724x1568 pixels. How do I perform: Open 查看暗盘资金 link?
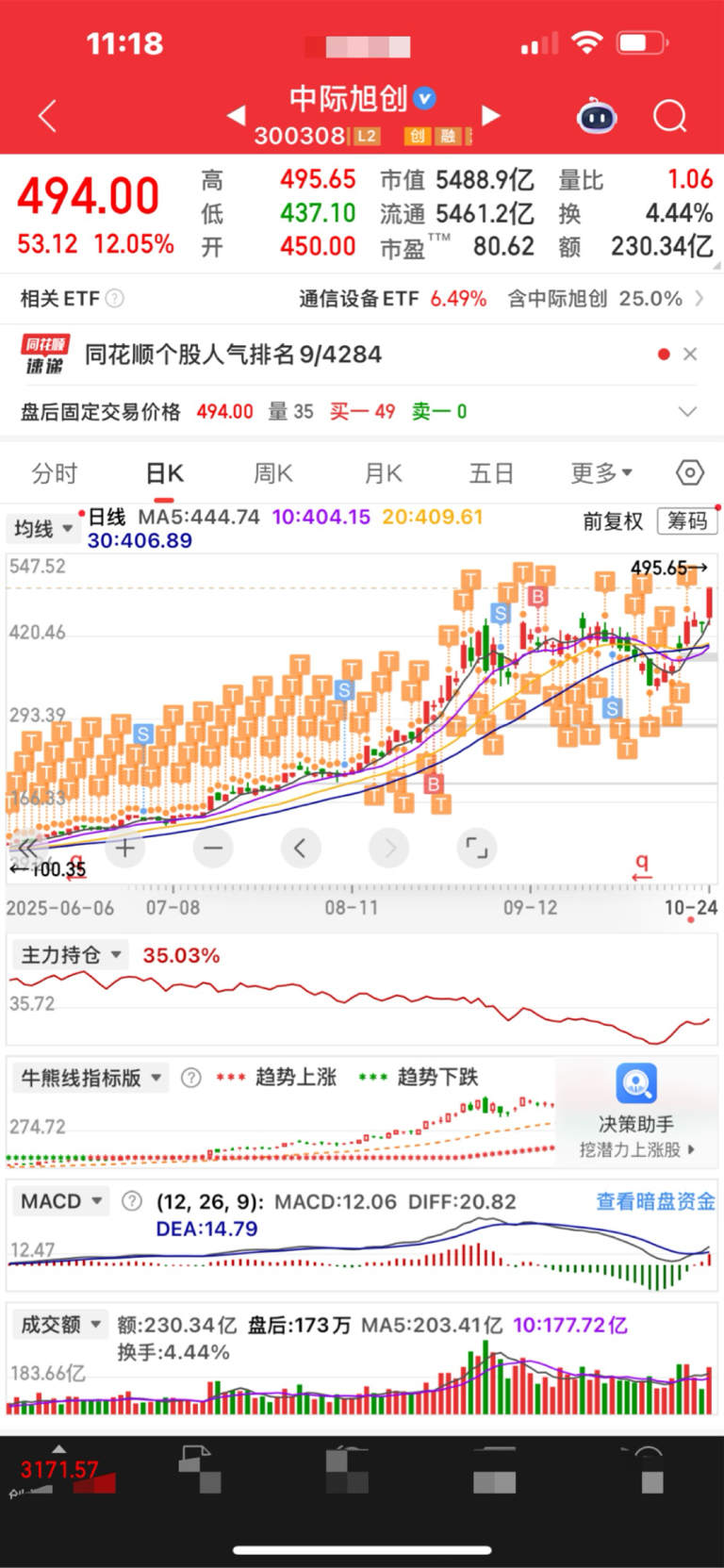(655, 1201)
